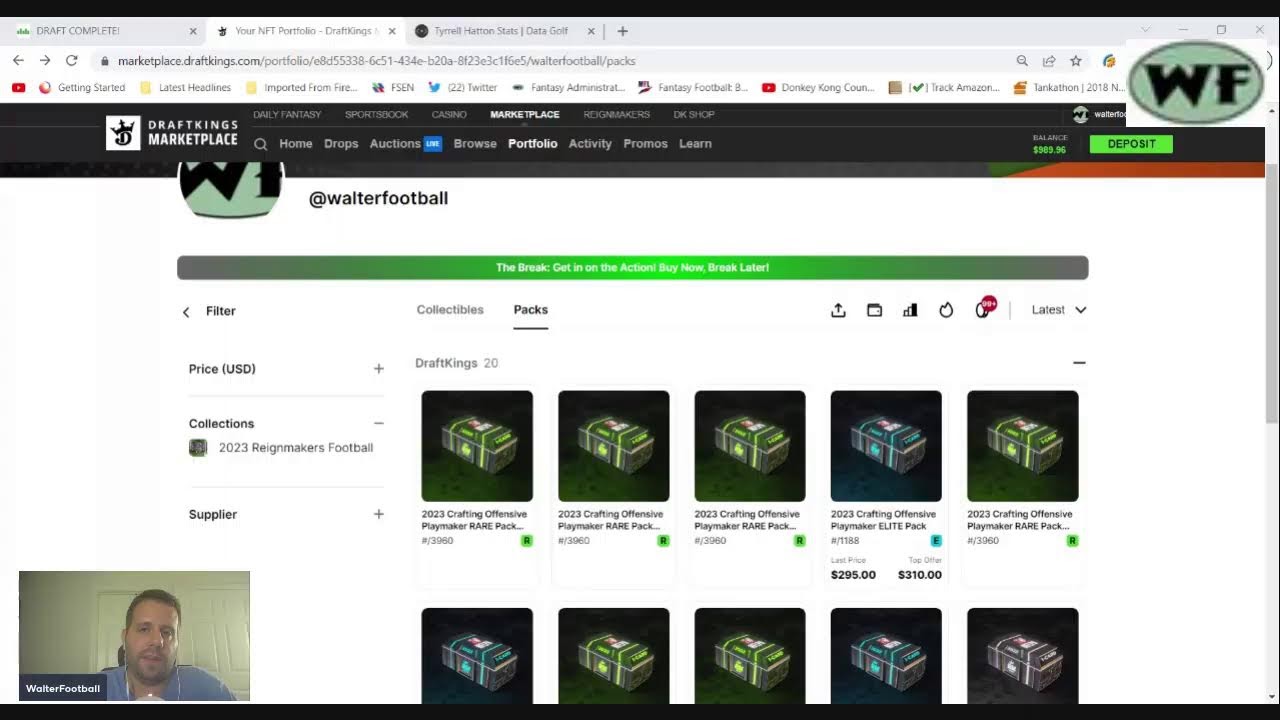
Task: Click the 2023 Reignmakers Football collection icon
Action: (198, 448)
